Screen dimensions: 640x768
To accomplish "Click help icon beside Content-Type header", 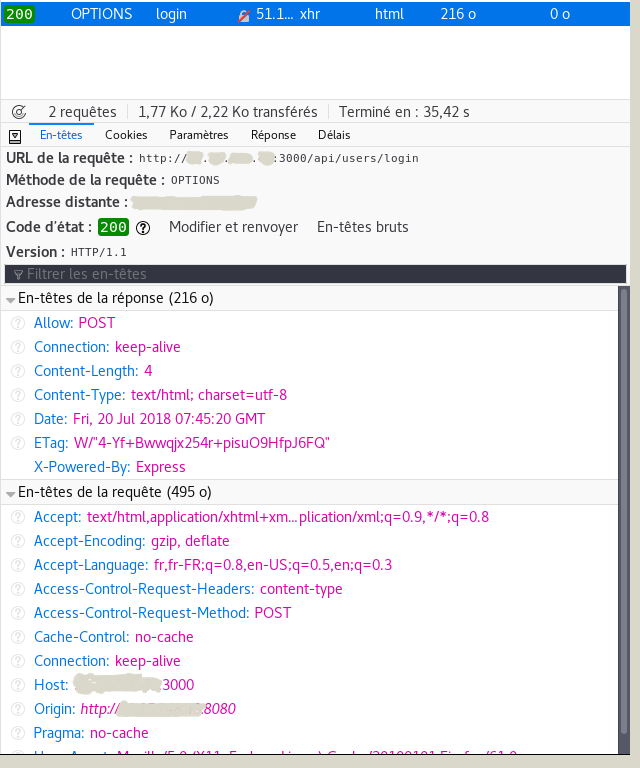I will click(18, 395).
